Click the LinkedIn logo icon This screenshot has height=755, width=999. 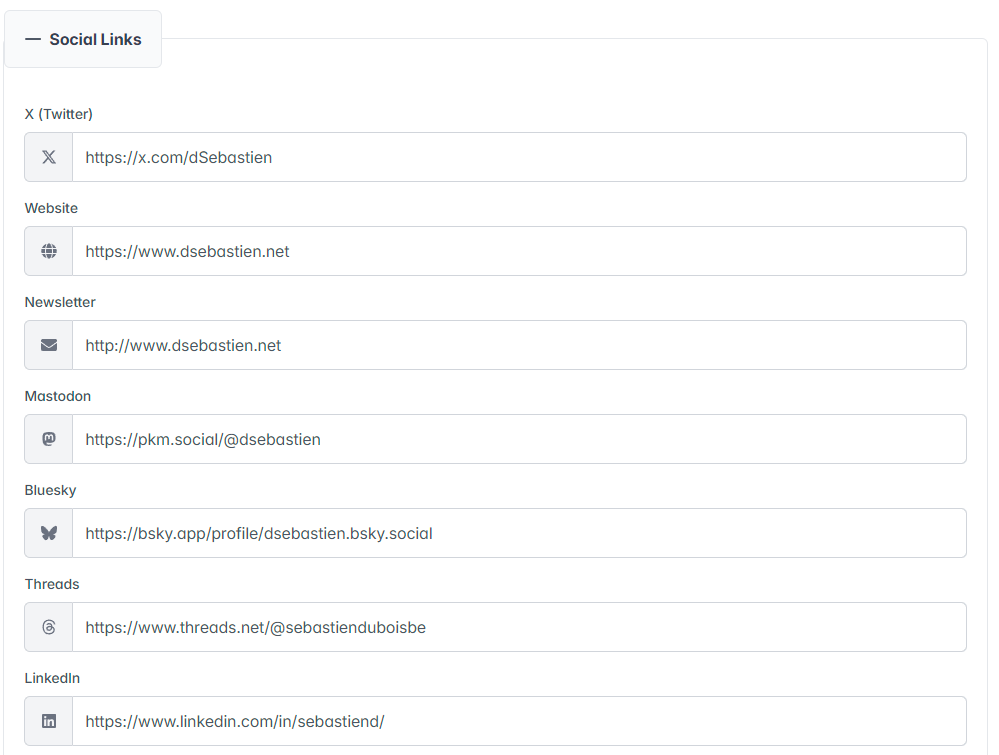click(x=49, y=721)
